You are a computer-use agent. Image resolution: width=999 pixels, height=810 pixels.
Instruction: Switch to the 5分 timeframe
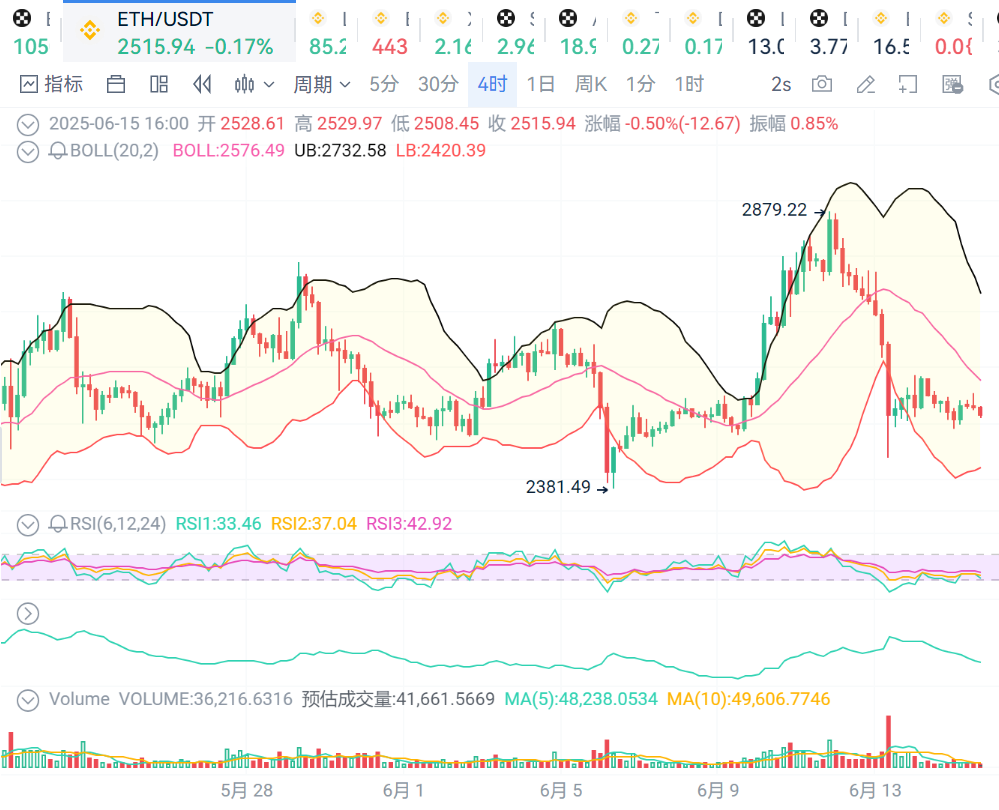click(x=384, y=84)
